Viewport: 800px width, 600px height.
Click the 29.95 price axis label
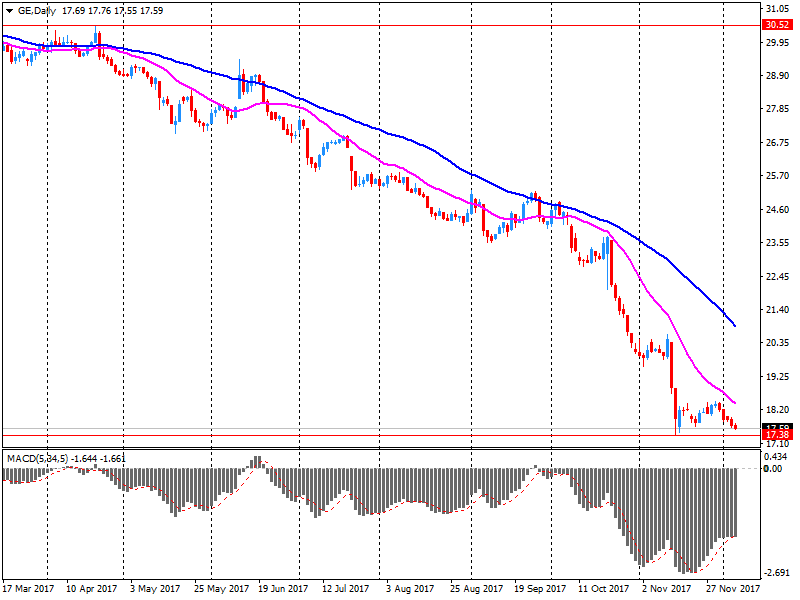pos(778,42)
